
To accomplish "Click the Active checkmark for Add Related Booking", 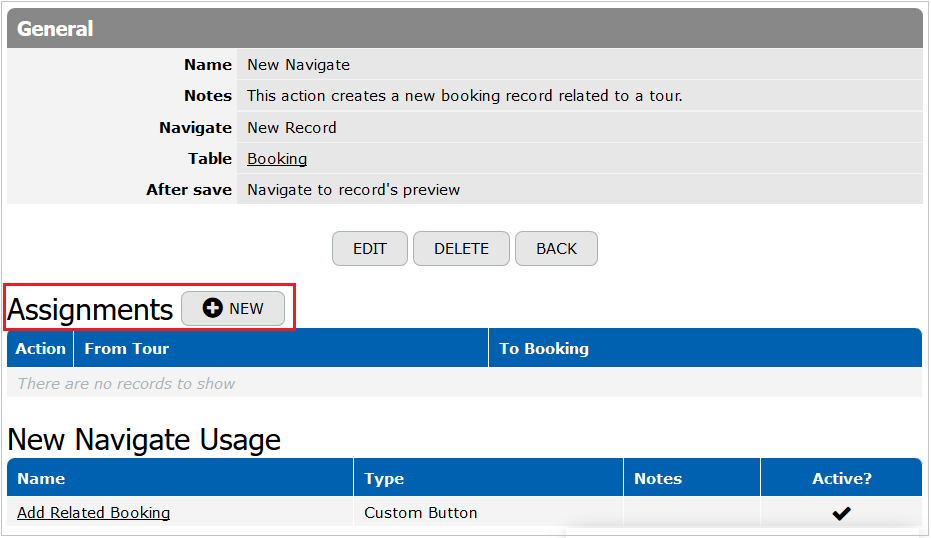I will tap(841, 513).
